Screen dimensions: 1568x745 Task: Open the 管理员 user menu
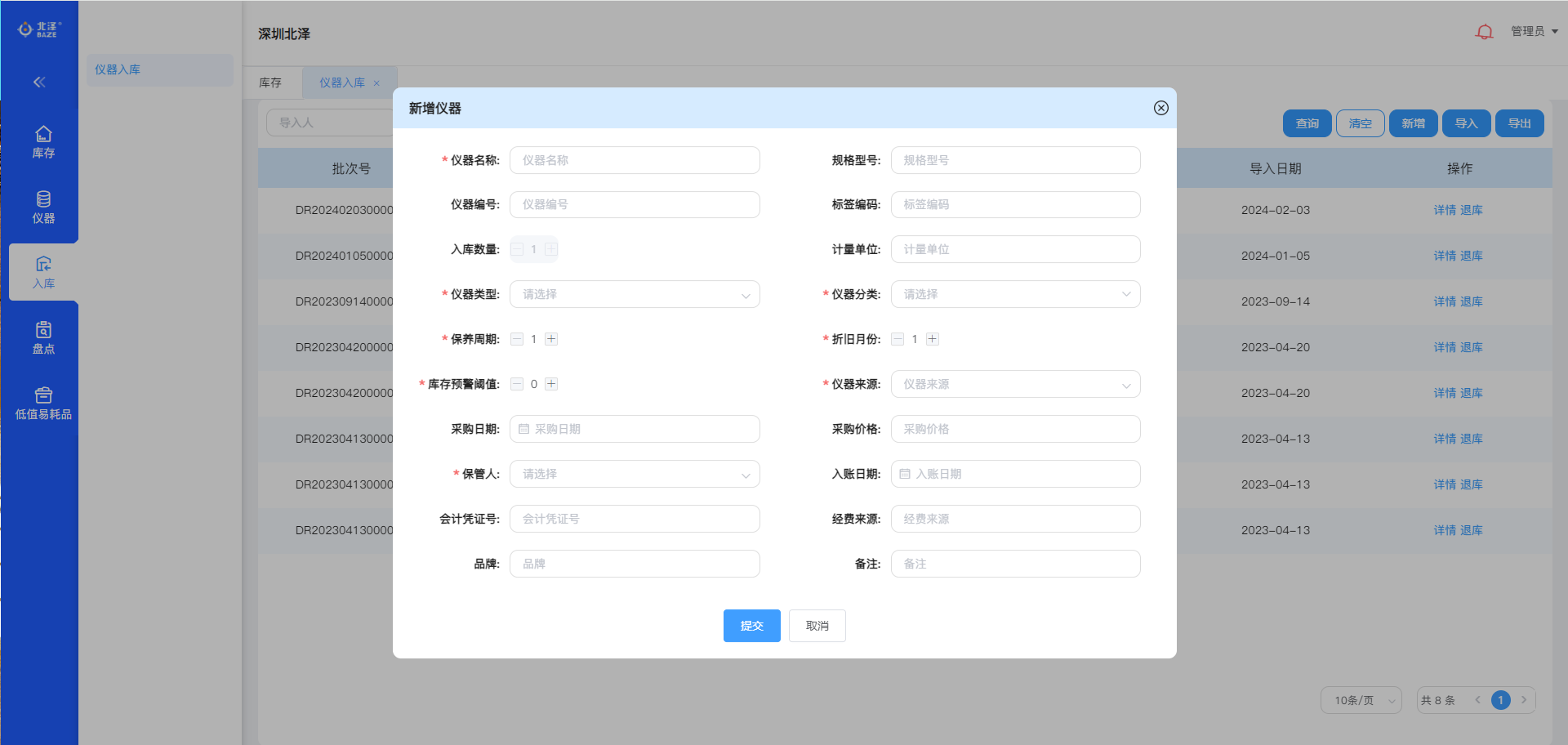[x=1534, y=31]
